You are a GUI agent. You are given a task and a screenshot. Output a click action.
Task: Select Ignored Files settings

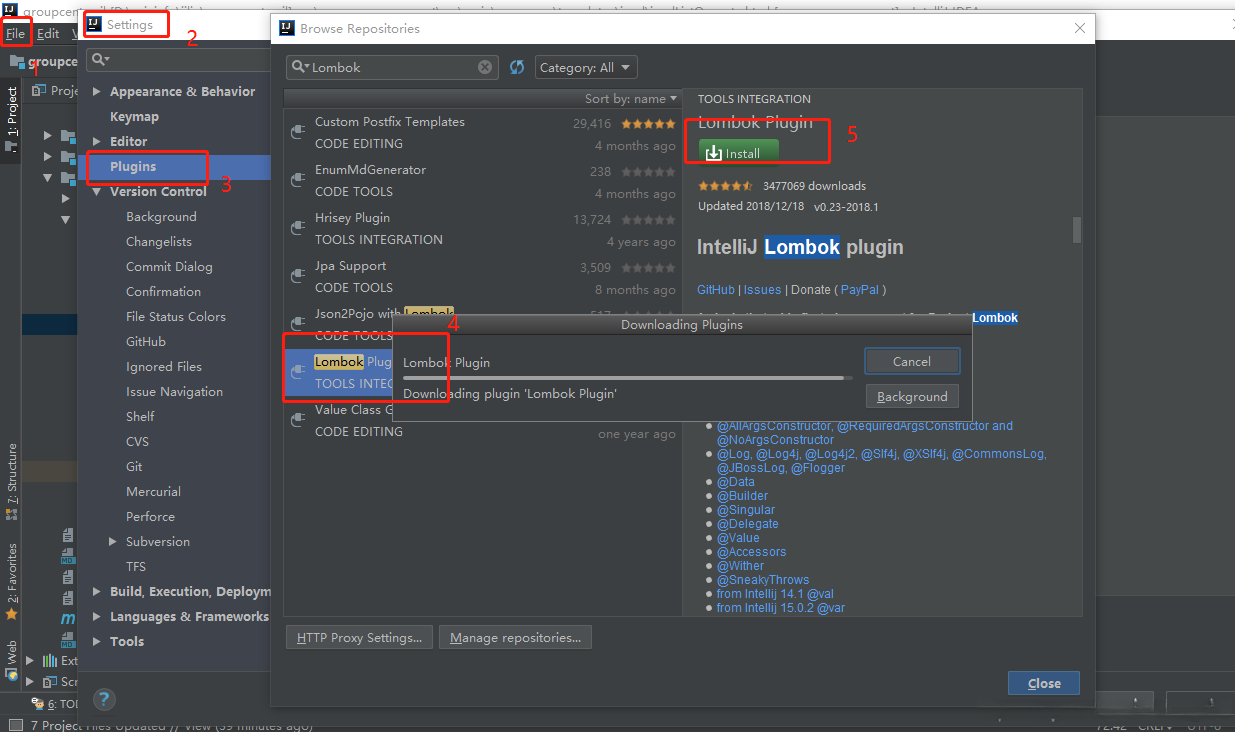click(164, 366)
